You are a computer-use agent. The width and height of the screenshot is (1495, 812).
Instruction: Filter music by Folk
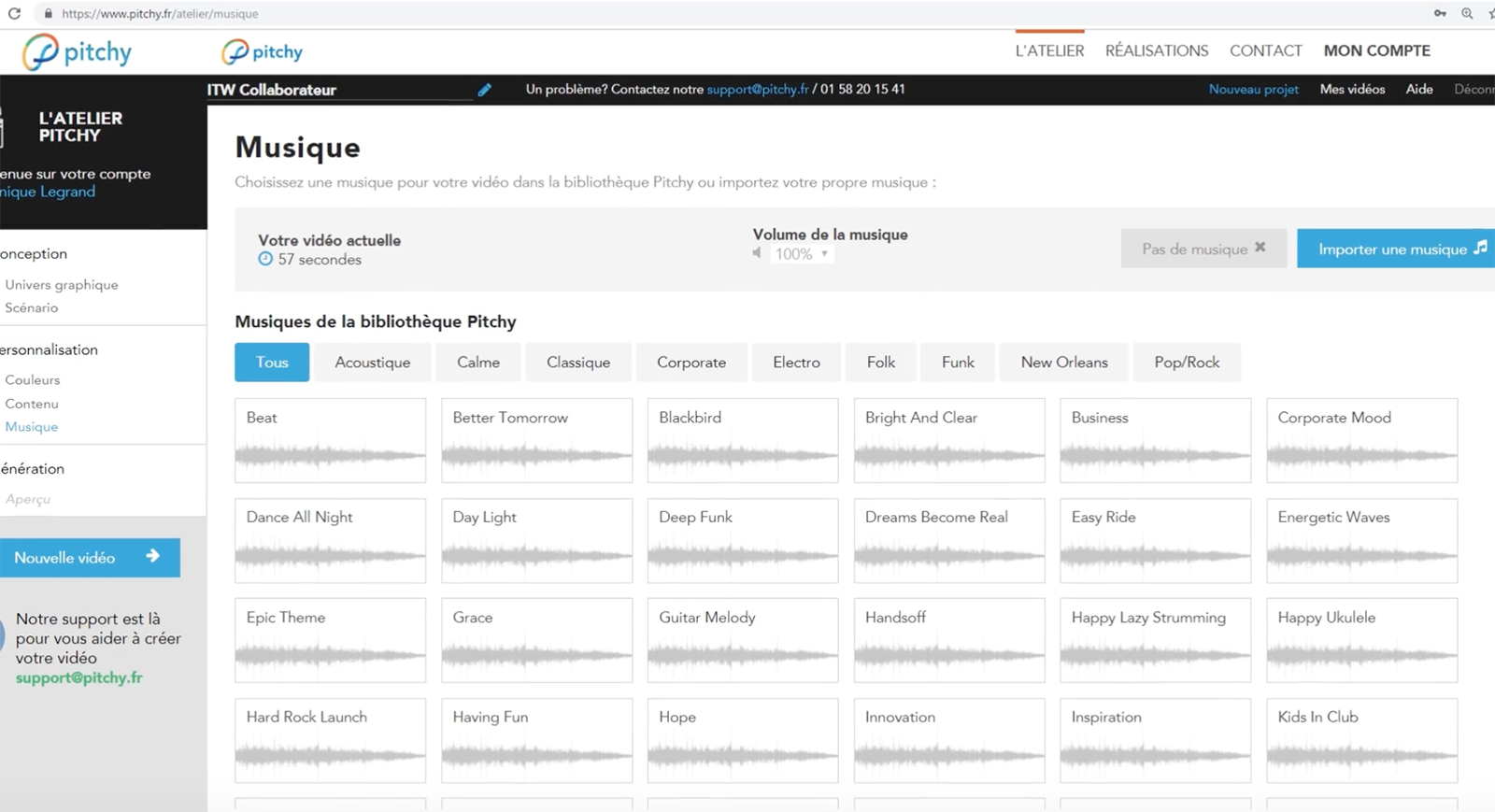point(881,363)
